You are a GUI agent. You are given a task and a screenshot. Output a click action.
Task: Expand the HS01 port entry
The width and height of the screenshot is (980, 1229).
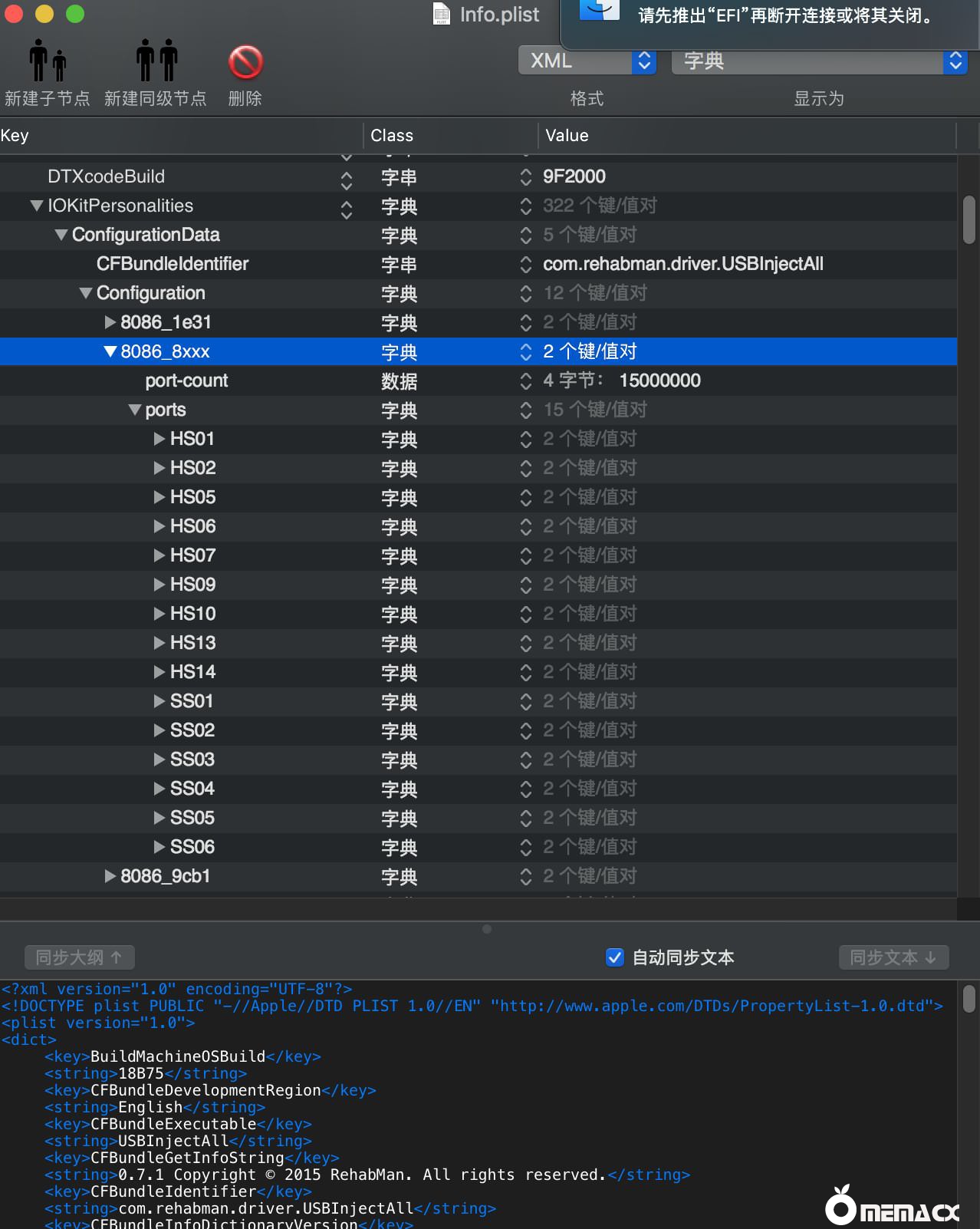point(159,439)
